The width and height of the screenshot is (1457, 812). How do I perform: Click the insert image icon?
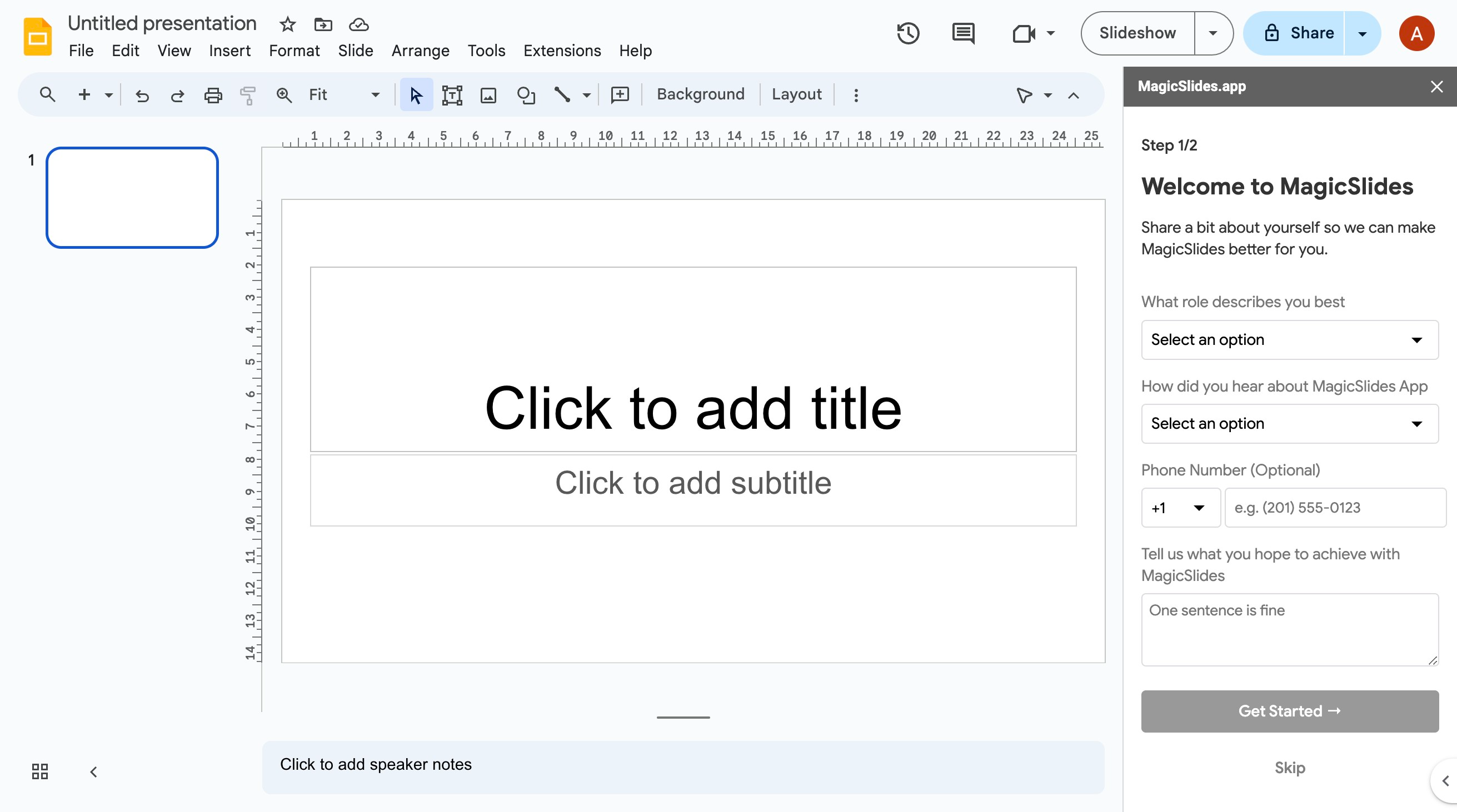488,95
